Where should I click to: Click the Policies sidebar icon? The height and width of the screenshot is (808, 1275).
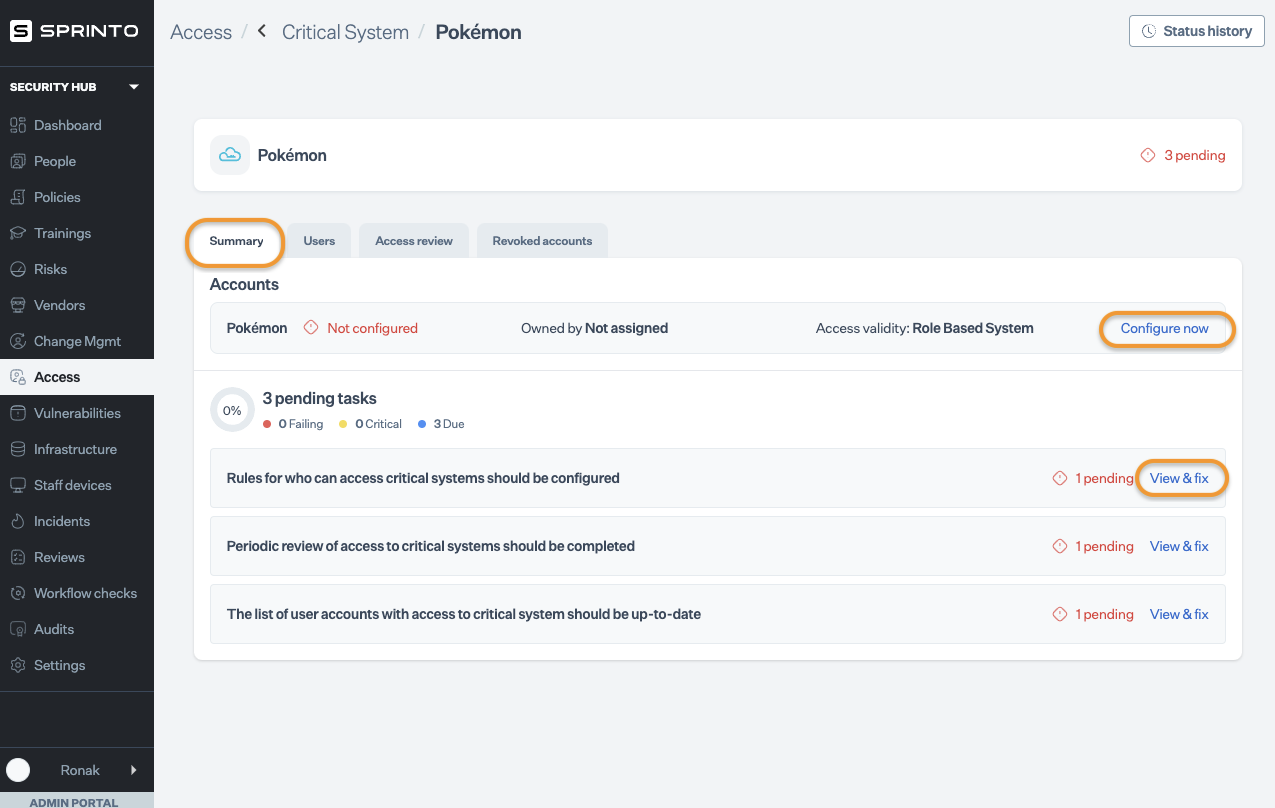17,197
